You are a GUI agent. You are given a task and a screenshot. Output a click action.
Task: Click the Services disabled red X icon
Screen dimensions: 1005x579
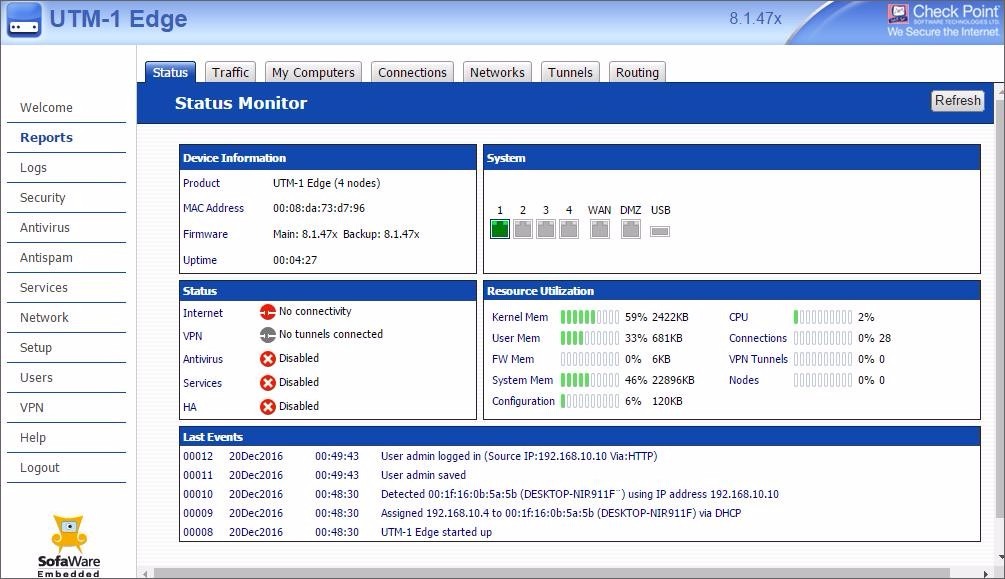pyautogui.click(x=268, y=383)
